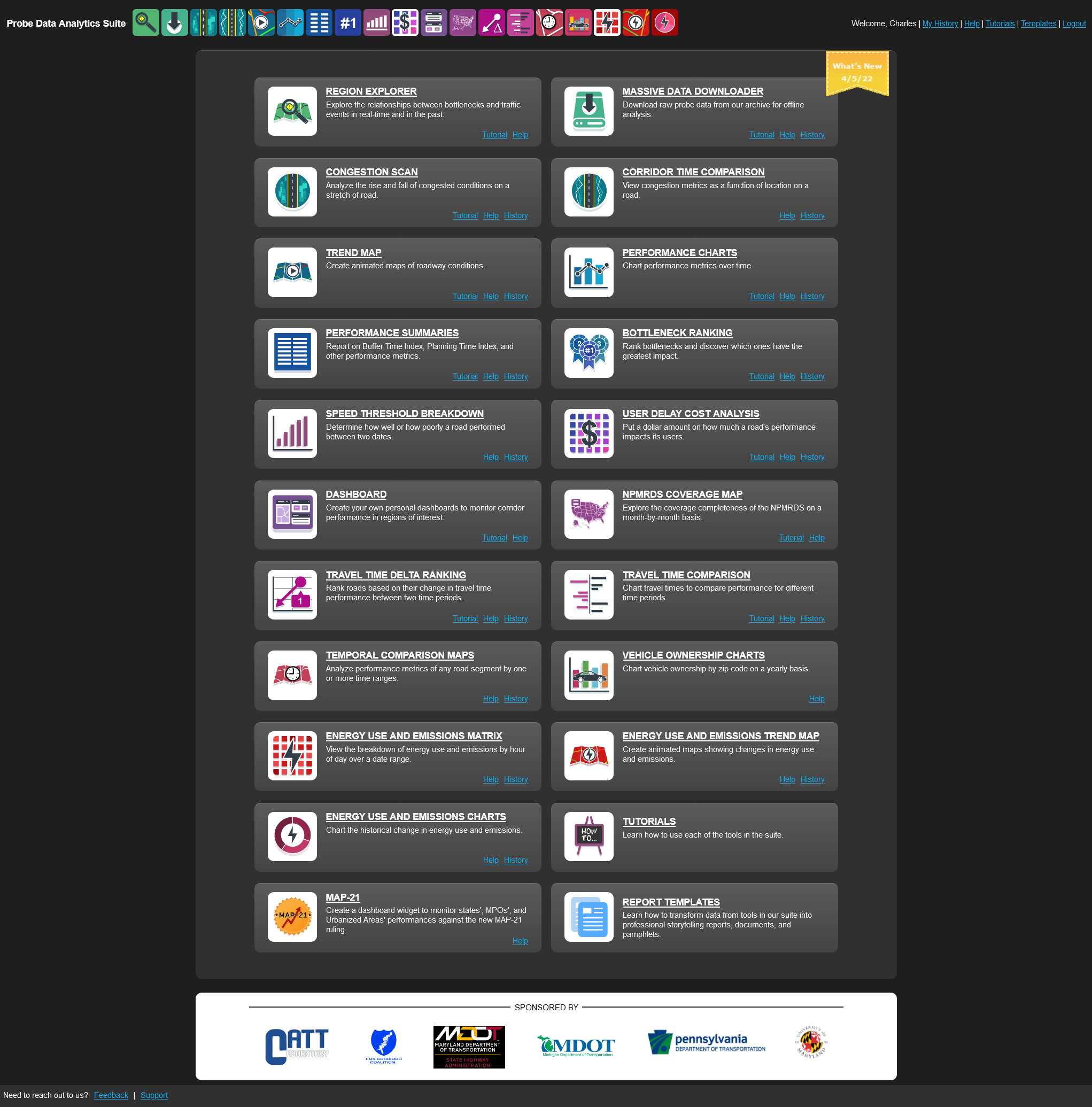Open the Vehicle Ownership Charts car toolbar icon
The image size is (1092, 1107).
click(579, 22)
